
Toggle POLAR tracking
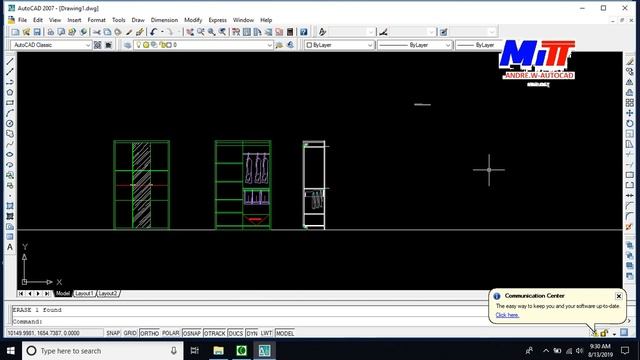pos(171,333)
